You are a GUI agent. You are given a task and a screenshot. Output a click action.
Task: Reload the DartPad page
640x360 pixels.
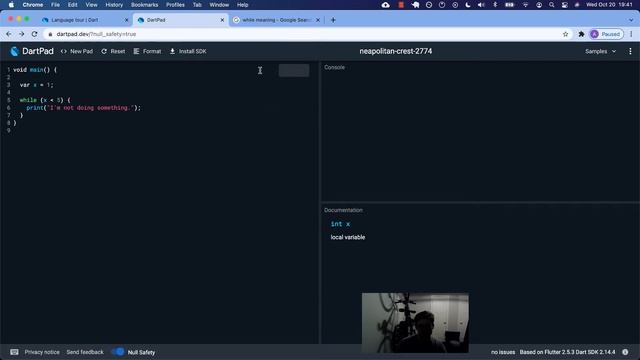pyautogui.click(x=35, y=34)
